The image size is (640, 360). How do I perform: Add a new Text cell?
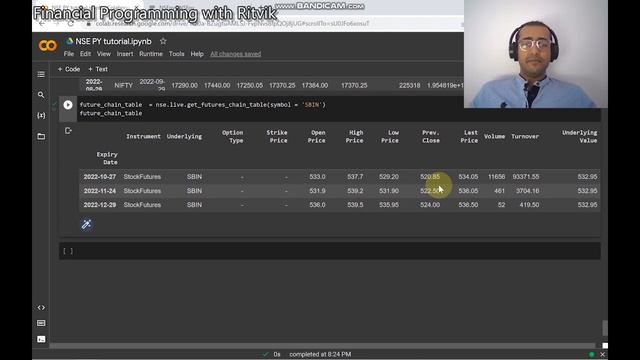98,69
